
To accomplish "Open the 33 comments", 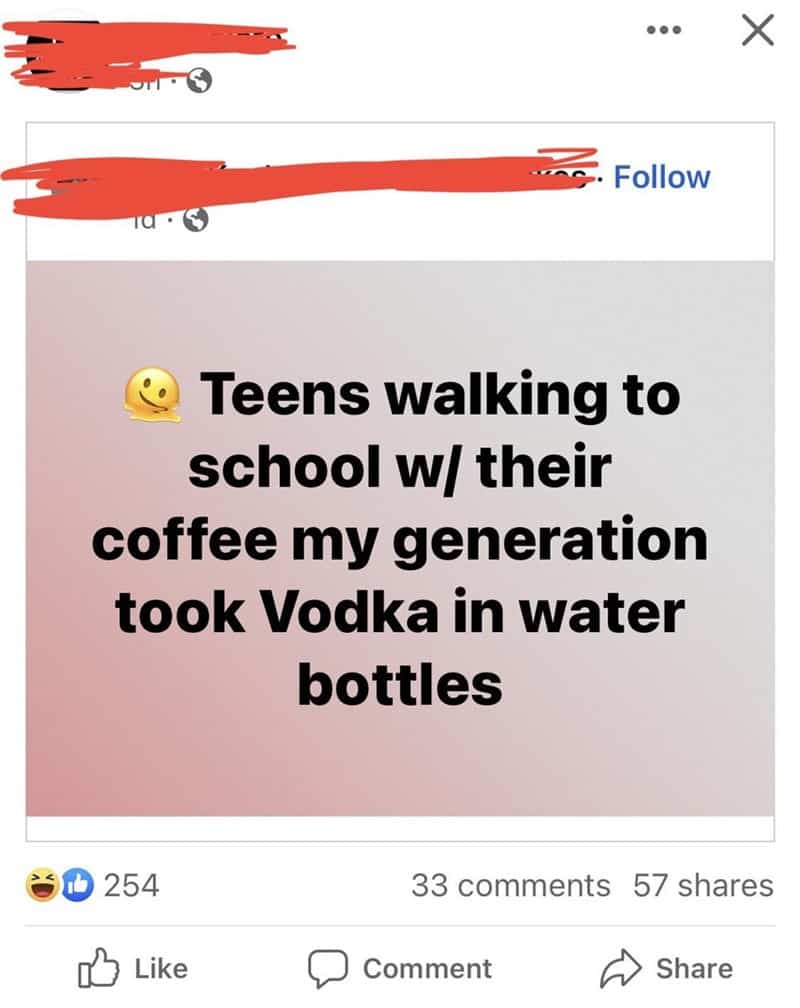I will [511, 885].
